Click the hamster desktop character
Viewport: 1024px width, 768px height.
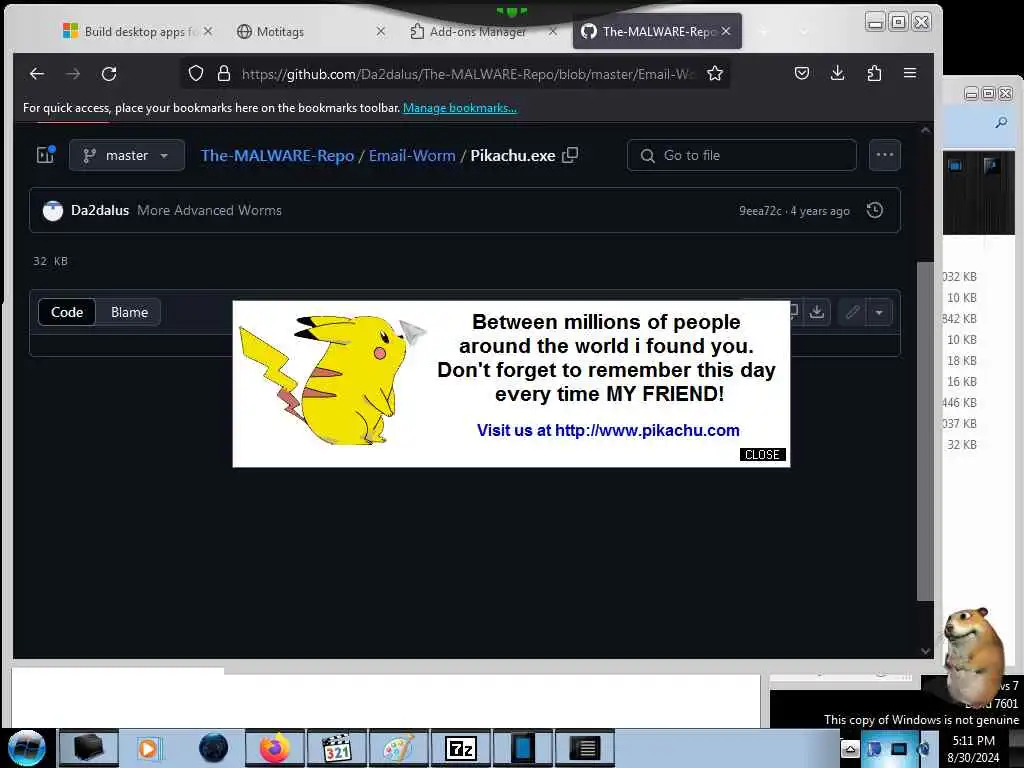[974, 654]
